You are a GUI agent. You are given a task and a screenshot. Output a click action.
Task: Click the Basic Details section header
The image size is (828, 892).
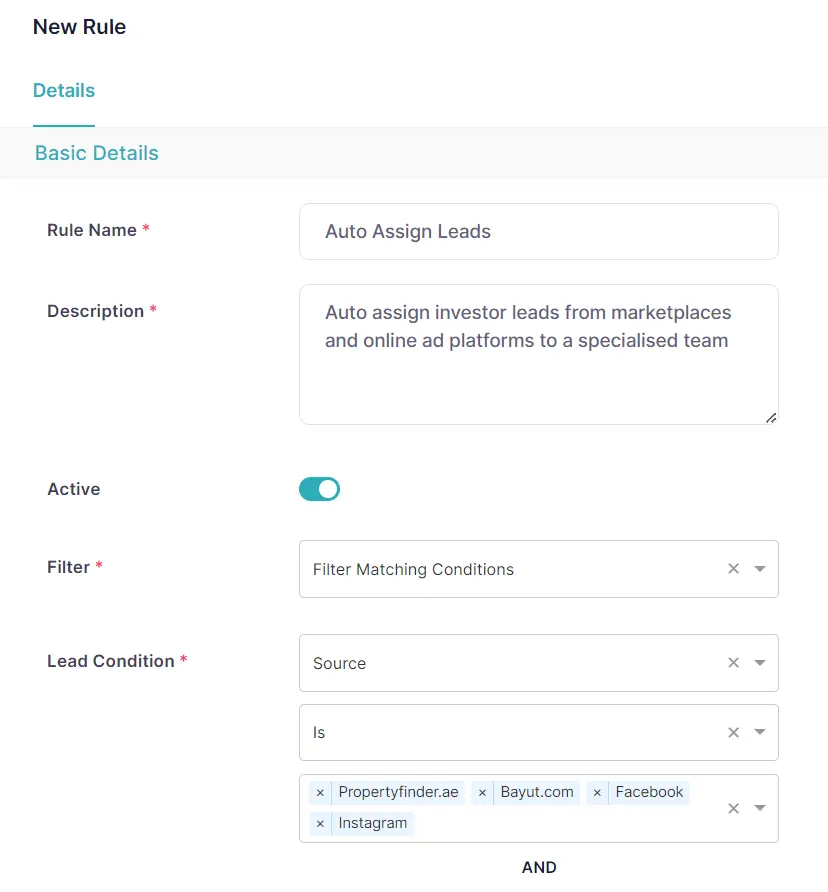(x=97, y=153)
